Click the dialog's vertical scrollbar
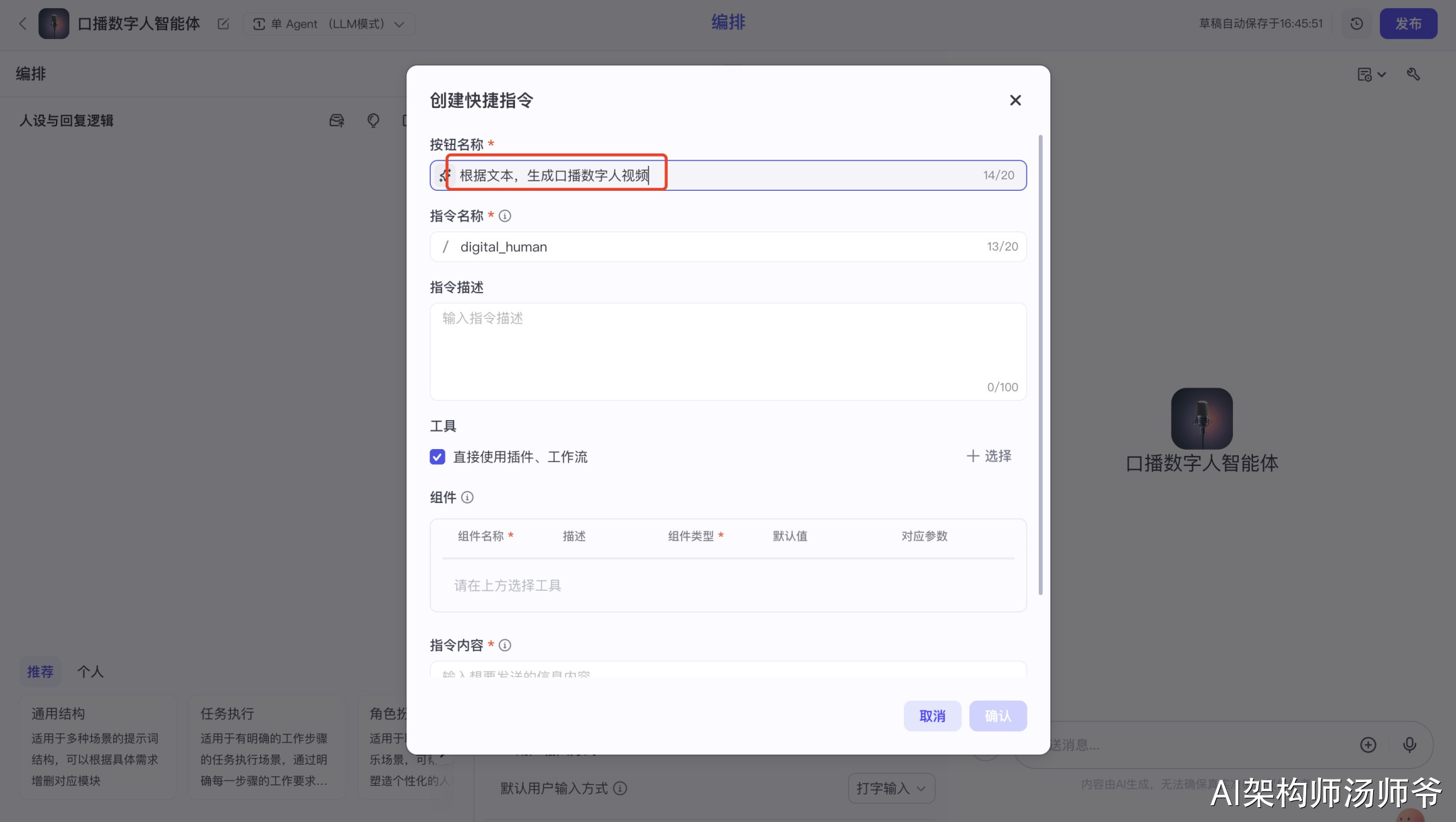The height and width of the screenshot is (822, 1456). [x=1040, y=364]
